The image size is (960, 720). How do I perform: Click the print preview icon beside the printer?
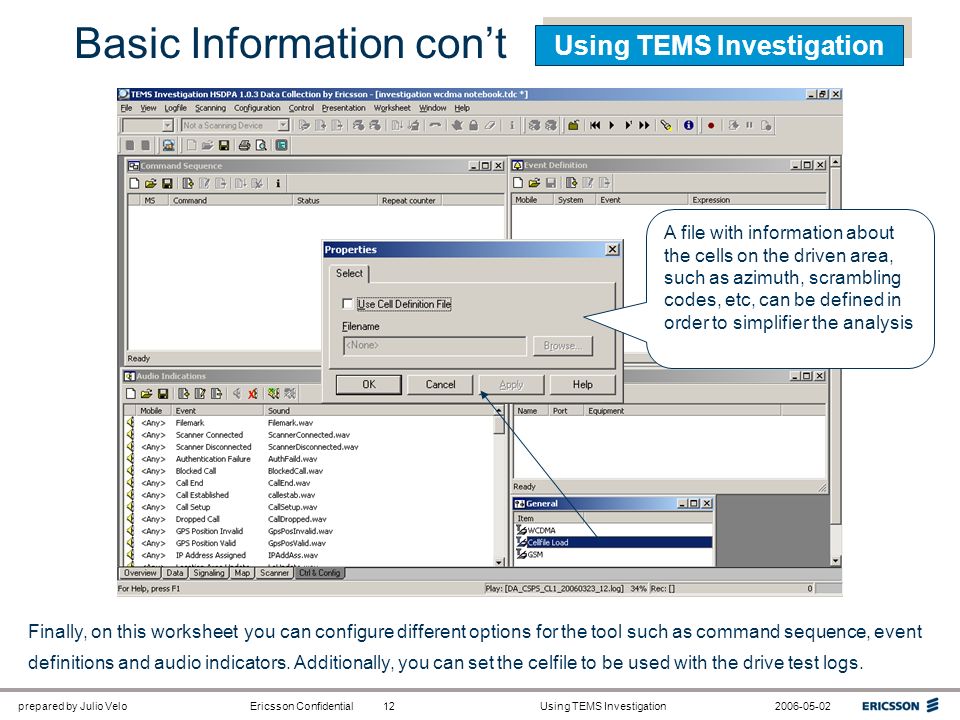click(x=261, y=146)
